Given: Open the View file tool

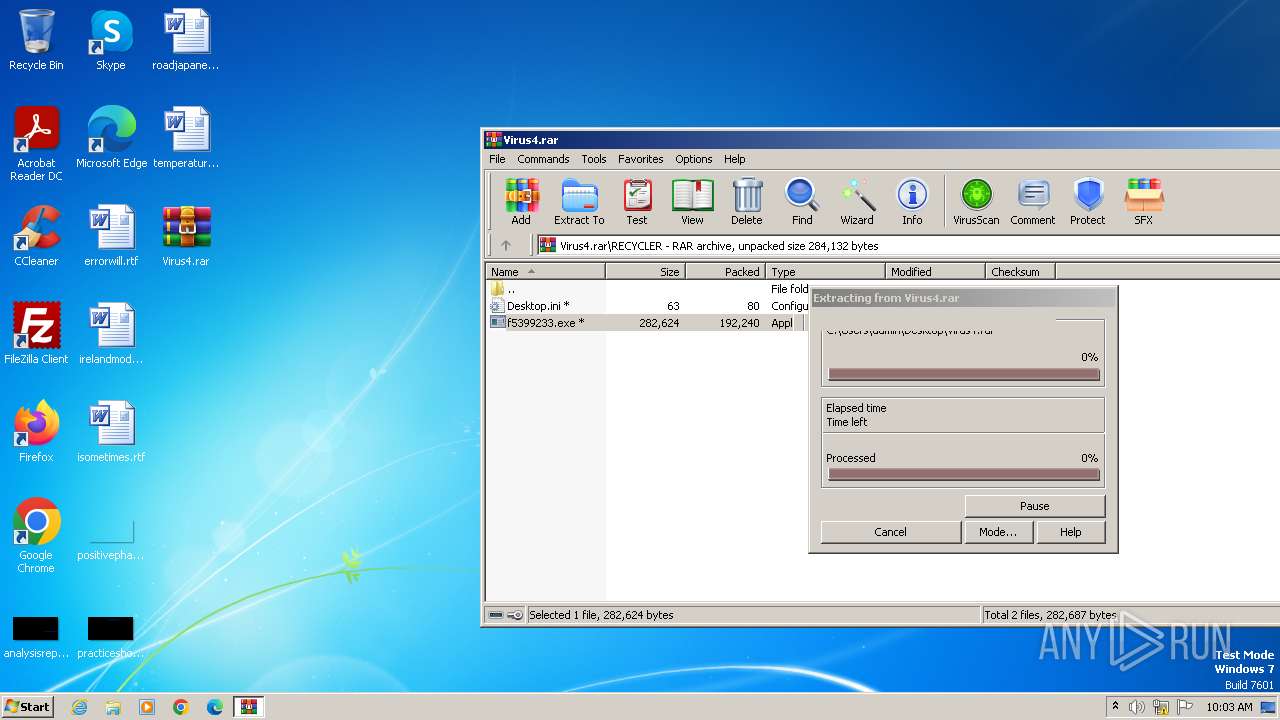Looking at the screenshot, I should point(692,202).
